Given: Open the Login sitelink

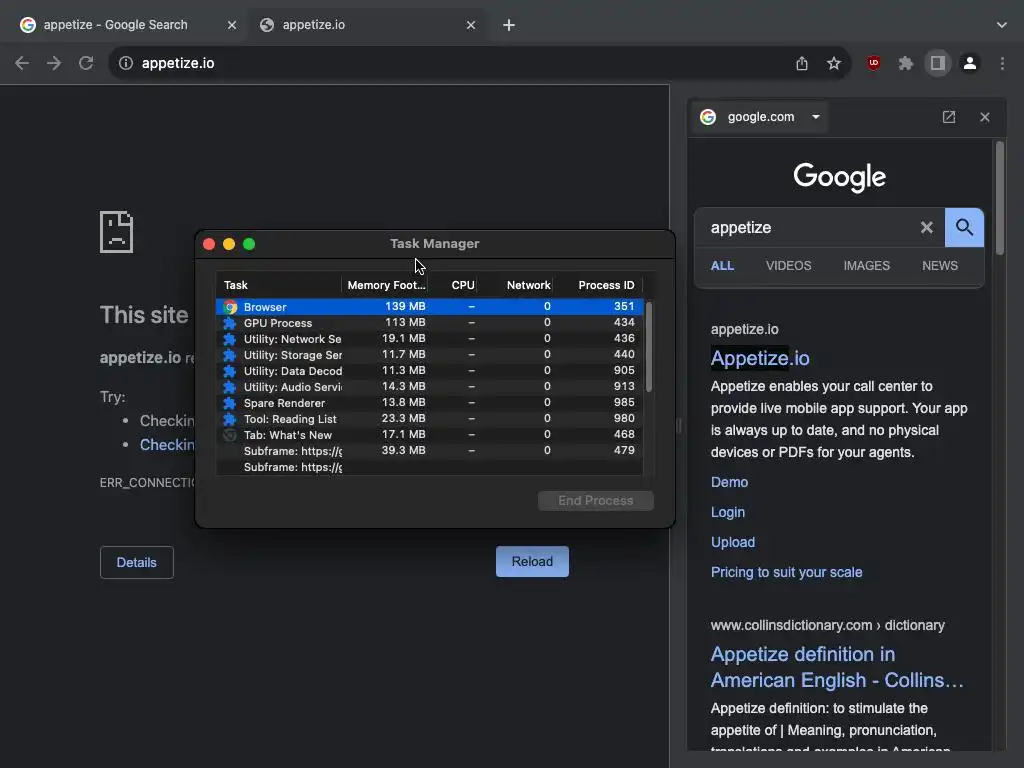Looking at the screenshot, I should tap(728, 512).
